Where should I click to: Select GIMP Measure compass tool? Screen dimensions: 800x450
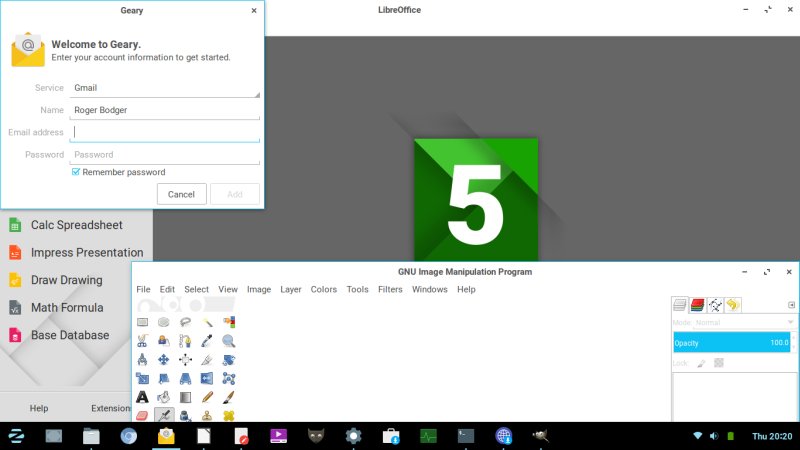click(142, 360)
